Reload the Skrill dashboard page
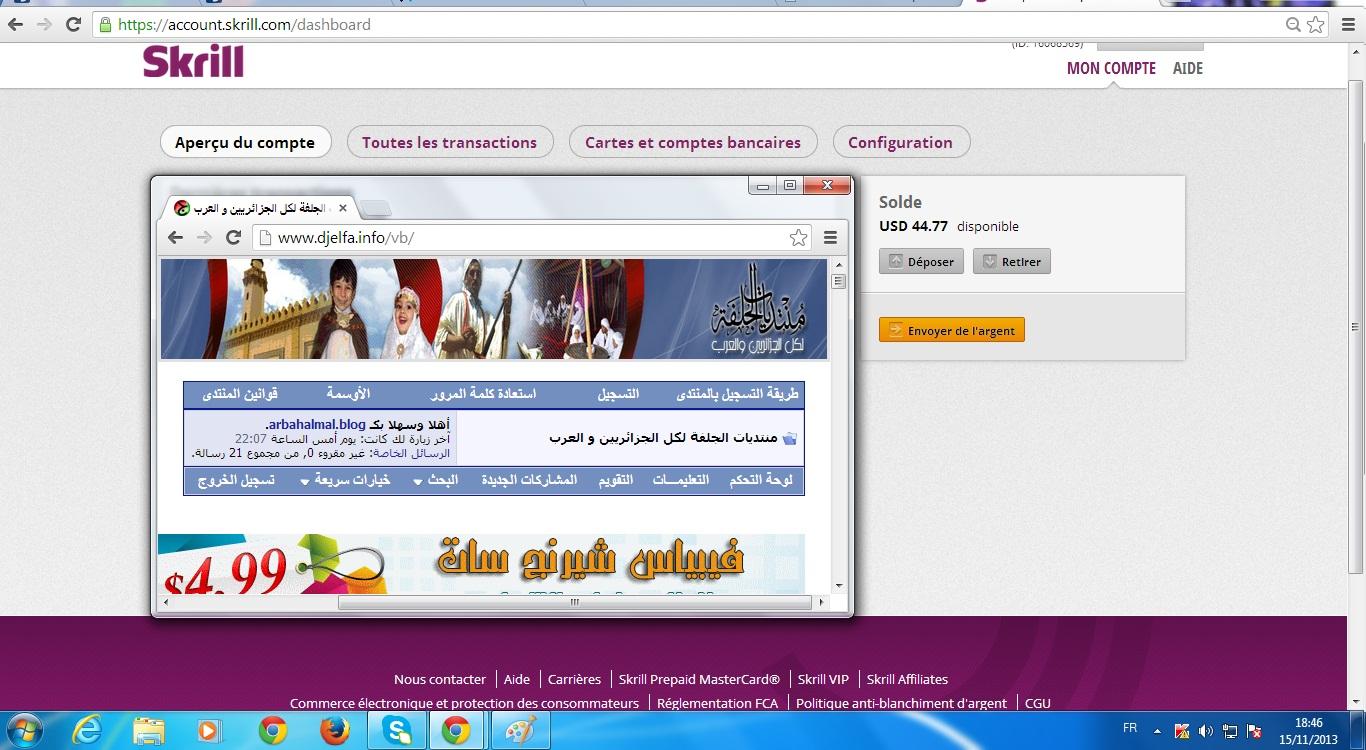Image resolution: width=1366 pixels, height=750 pixels. click(73, 24)
